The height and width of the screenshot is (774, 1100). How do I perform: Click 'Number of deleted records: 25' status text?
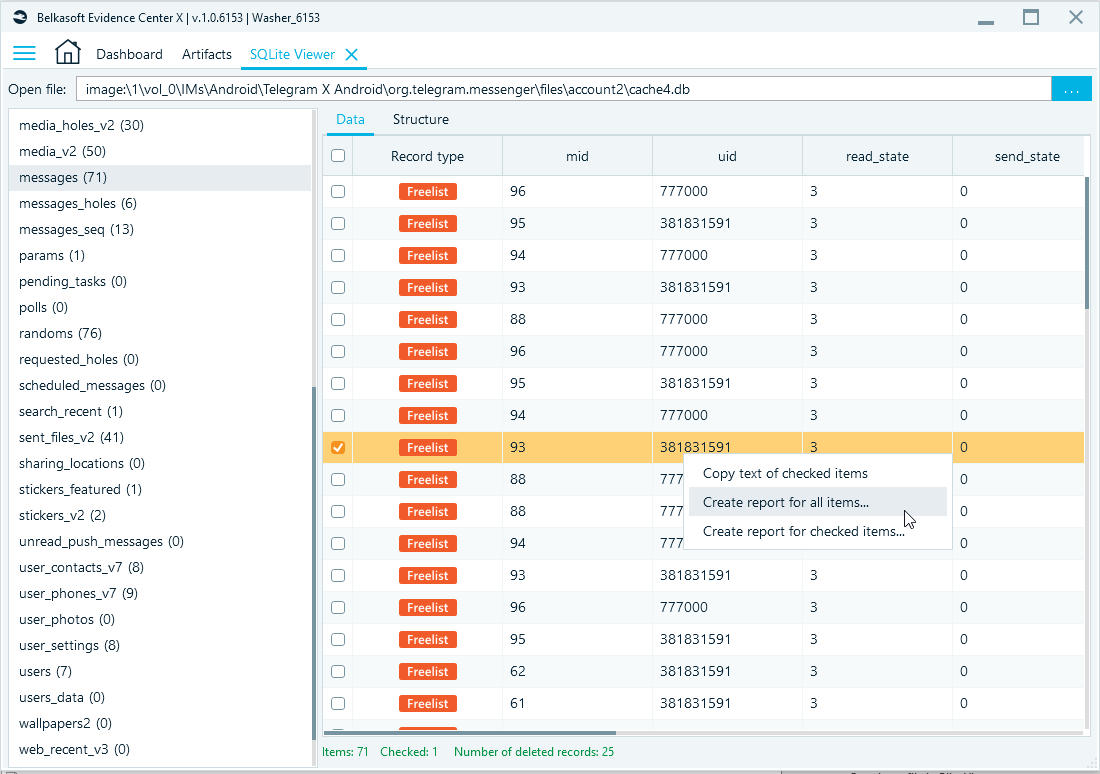tap(534, 752)
